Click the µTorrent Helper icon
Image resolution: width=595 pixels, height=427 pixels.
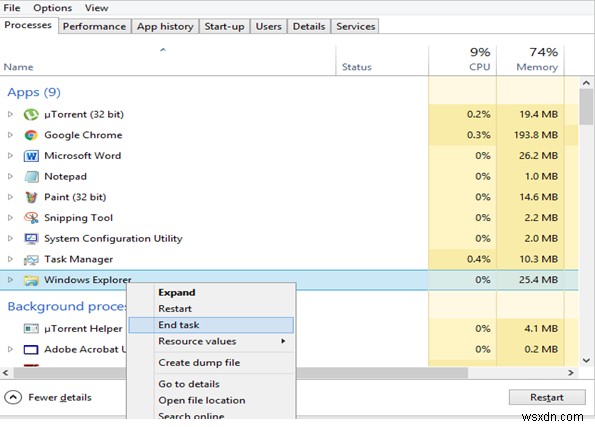point(31,328)
